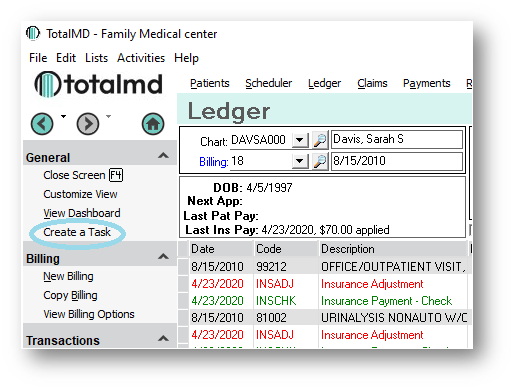Click the TotalMD title bar logo icon
The width and height of the screenshot is (515, 391).
pos(33,33)
